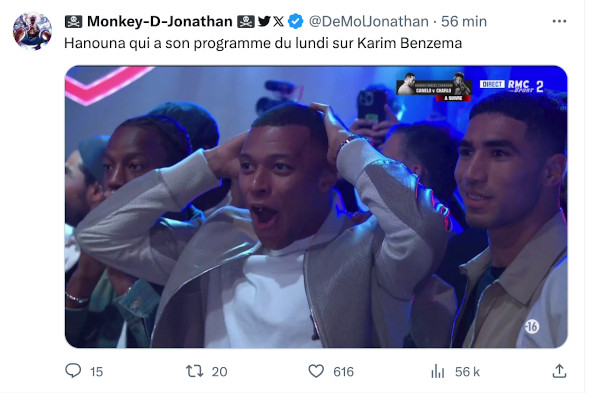Click the retweet count 20
Image resolution: width=600 pixels, height=393 pixels.
[x=219, y=372]
